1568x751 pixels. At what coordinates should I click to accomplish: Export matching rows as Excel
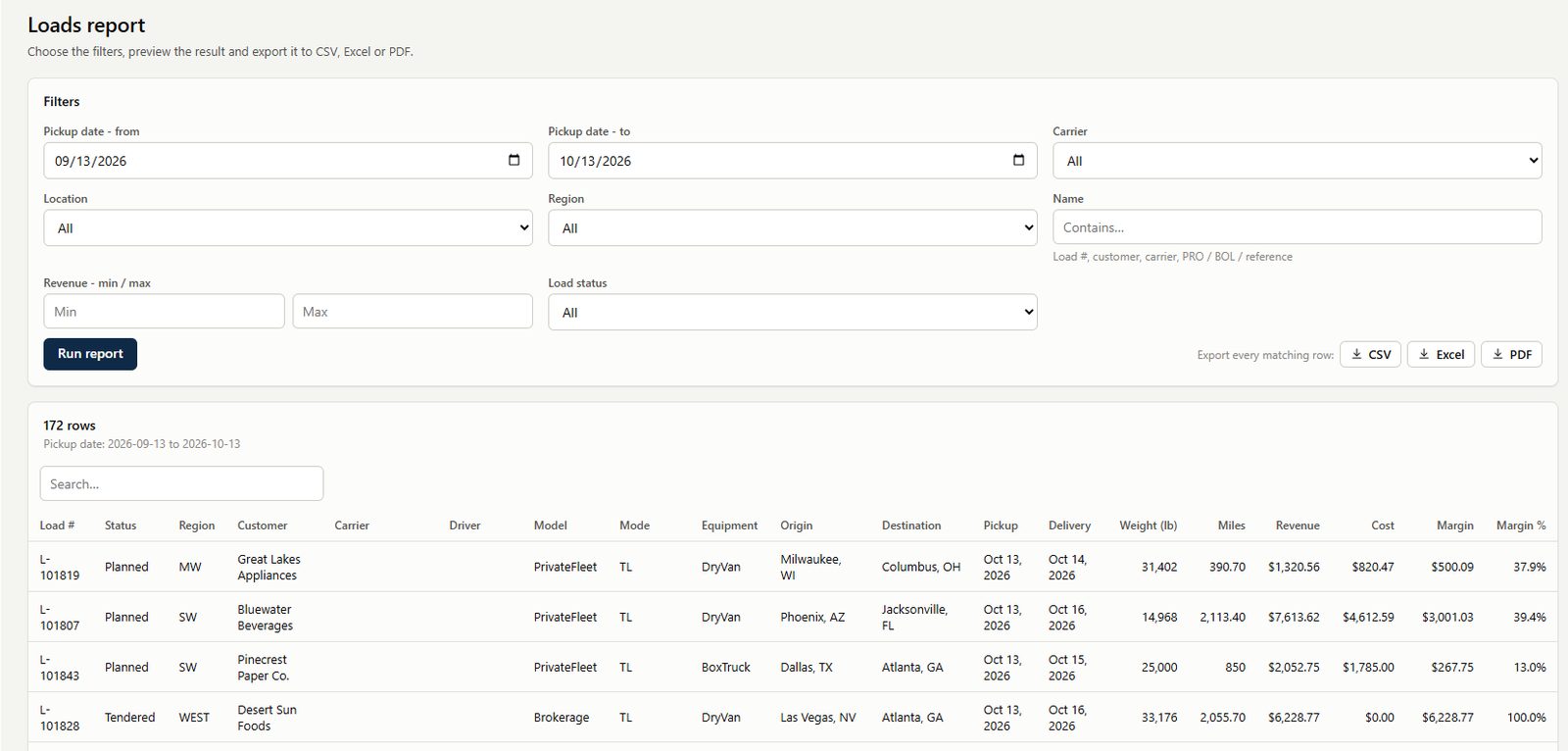[x=1441, y=354]
